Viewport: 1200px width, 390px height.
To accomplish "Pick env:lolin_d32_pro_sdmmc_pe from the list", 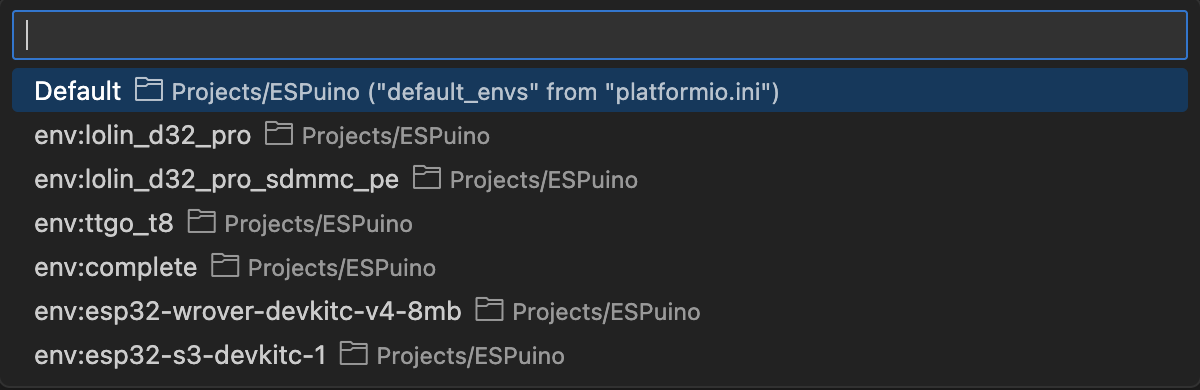I will click(600, 179).
